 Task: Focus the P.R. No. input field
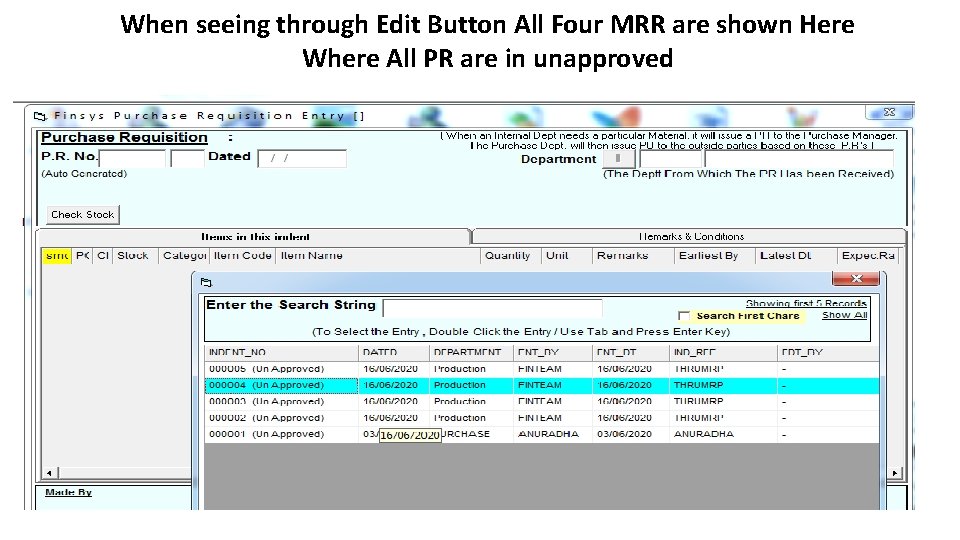point(132,159)
